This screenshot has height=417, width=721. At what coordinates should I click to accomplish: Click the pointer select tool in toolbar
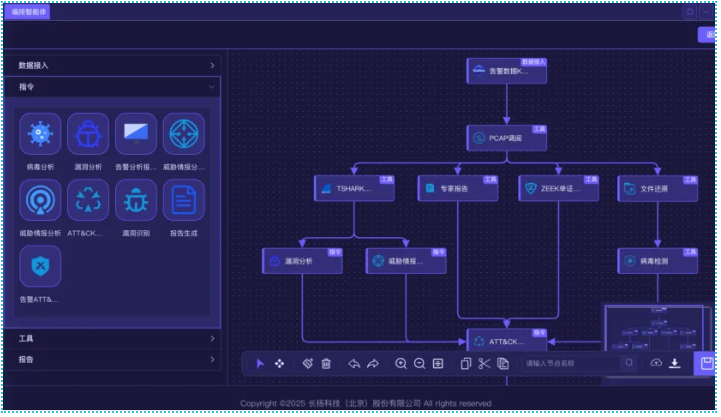[260, 363]
